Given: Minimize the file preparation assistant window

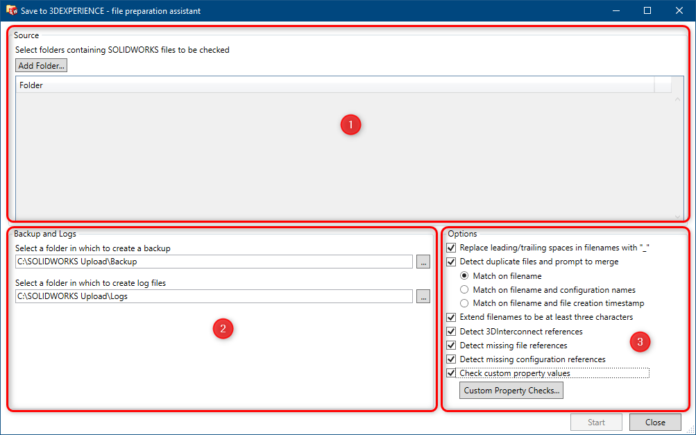Looking at the screenshot, I should tap(616, 11).
